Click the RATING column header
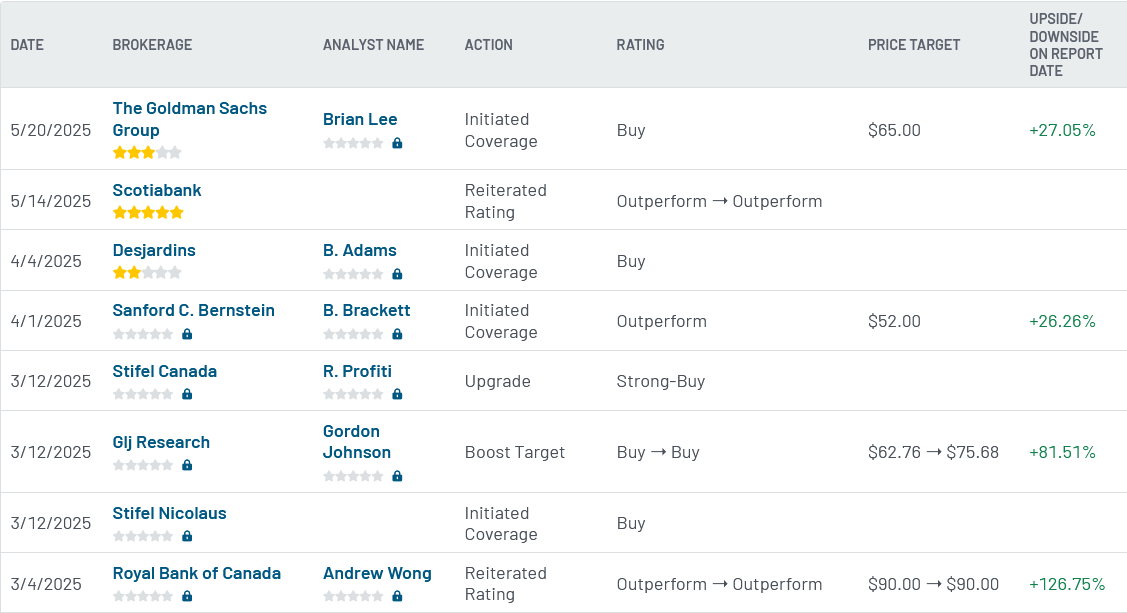Viewport: 1127px width, 613px height. [x=640, y=45]
